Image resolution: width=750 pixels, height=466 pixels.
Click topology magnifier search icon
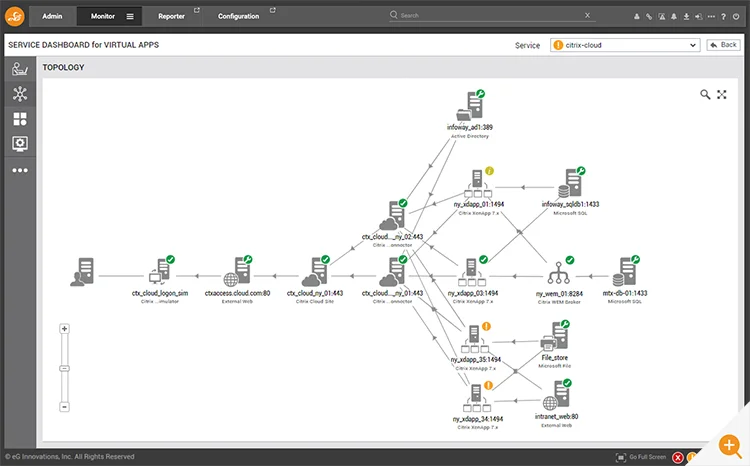tap(705, 94)
